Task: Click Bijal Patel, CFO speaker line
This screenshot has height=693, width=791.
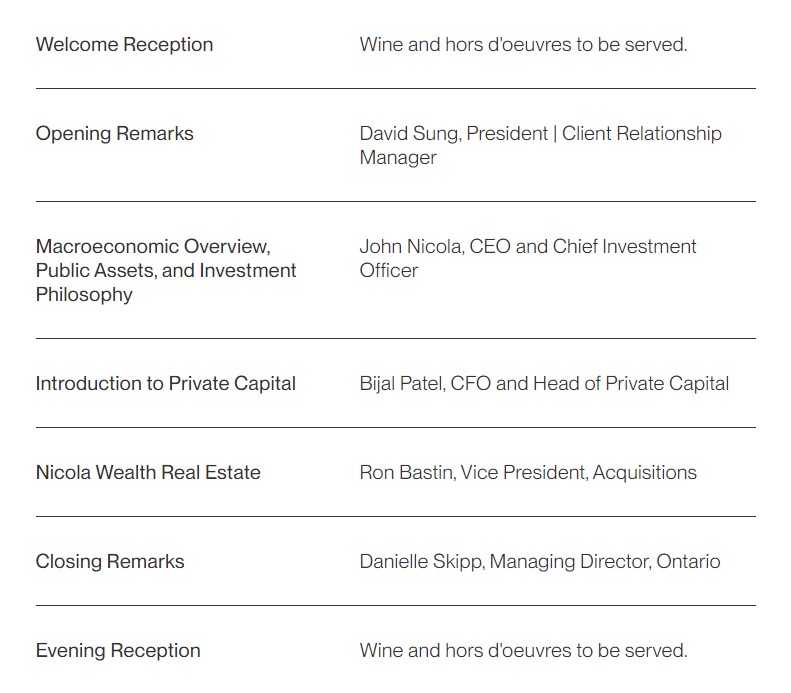Action: 544,384
